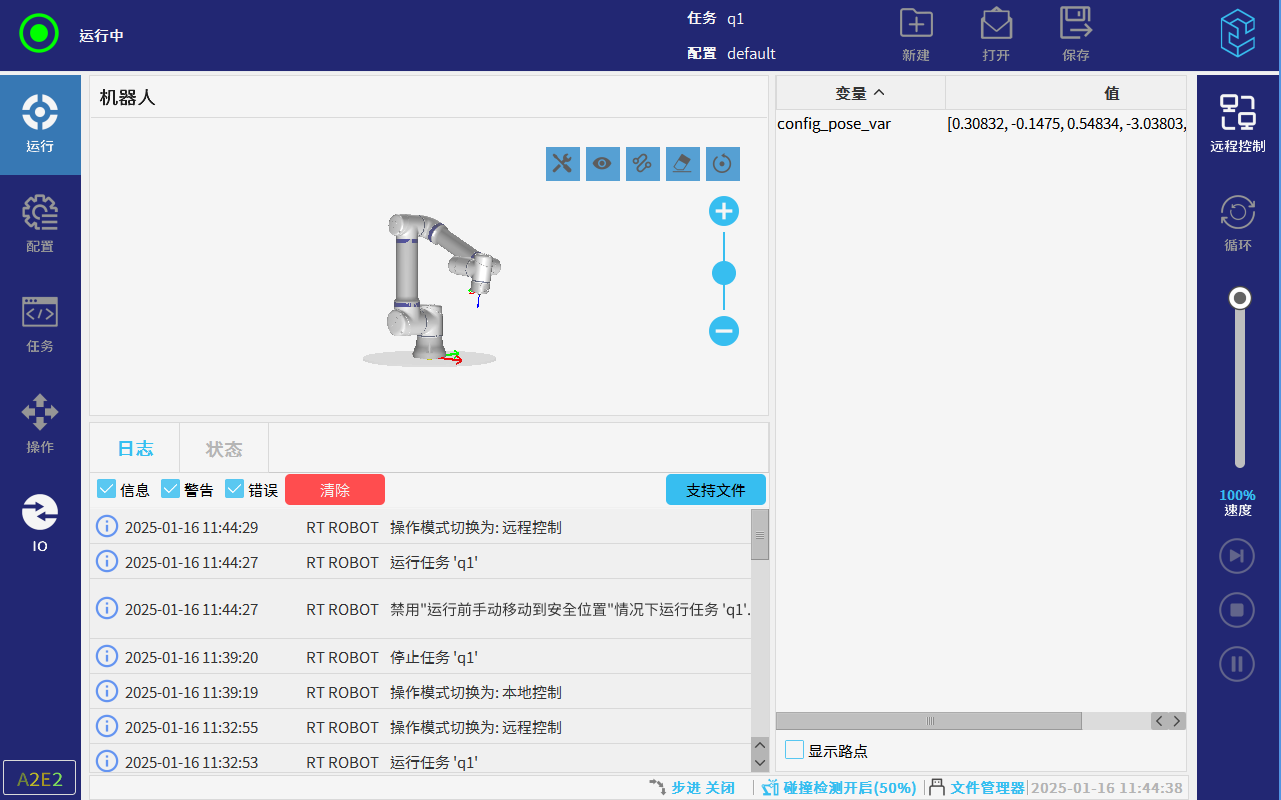Click the 支持文件 (Support file) button
This screenshot has height=800, width=1281.
point(715,490)
